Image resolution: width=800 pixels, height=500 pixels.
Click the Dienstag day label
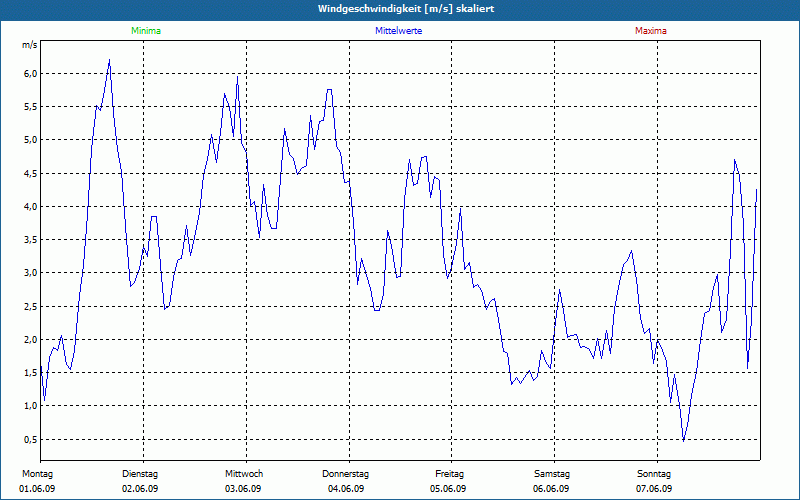pos(140,474)
